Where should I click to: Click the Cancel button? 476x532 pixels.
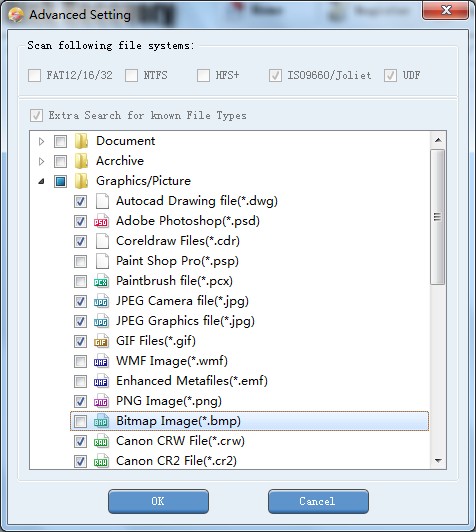coord(318,501)
